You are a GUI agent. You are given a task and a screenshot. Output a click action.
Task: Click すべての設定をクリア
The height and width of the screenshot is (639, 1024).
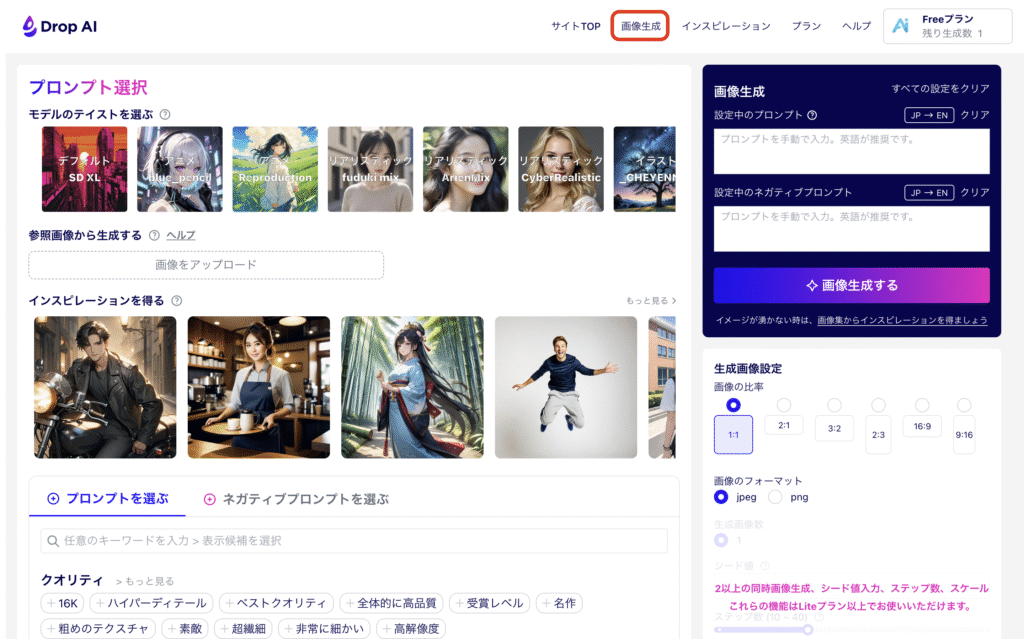tap(940, 89)
